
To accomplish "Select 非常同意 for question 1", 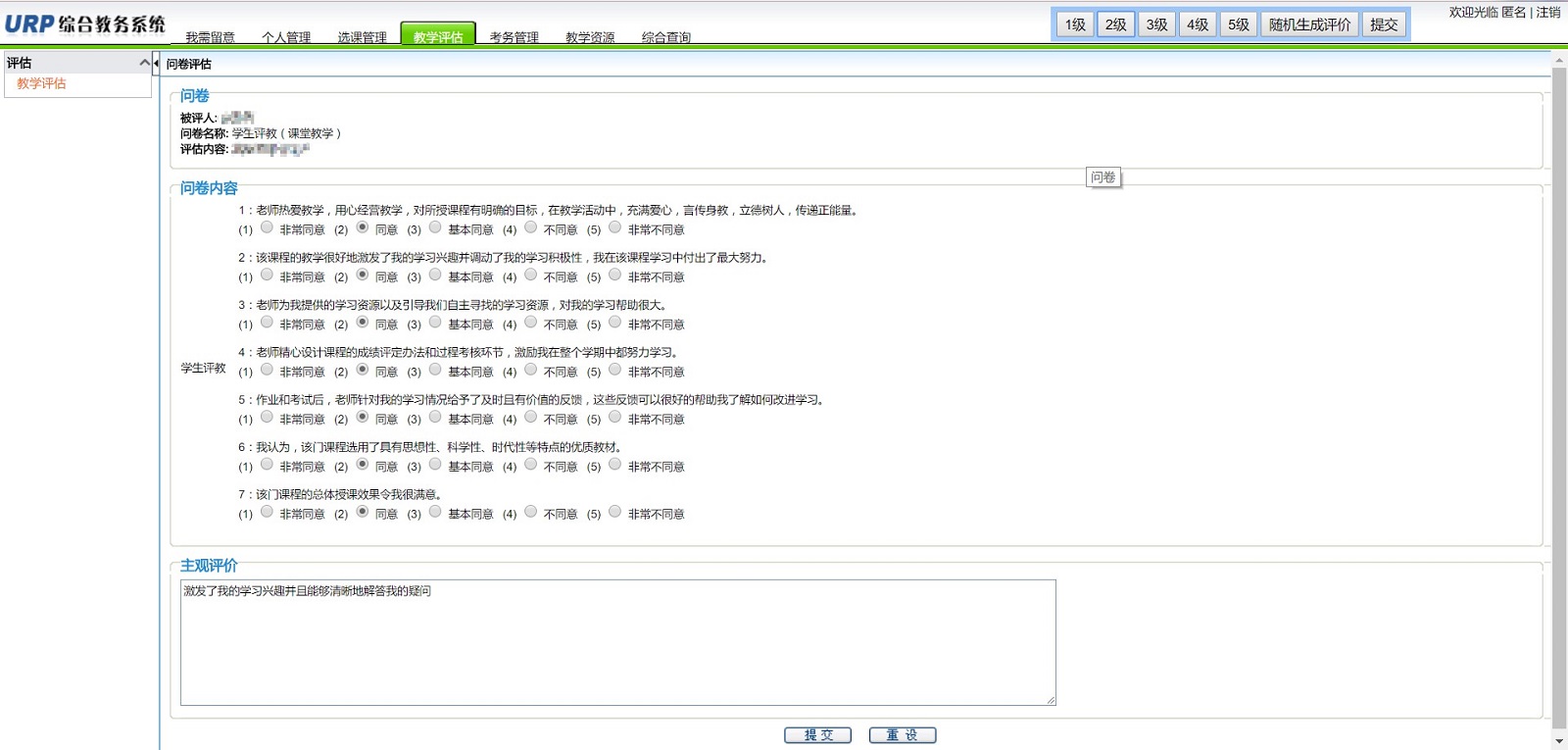I will coord(267,227).
